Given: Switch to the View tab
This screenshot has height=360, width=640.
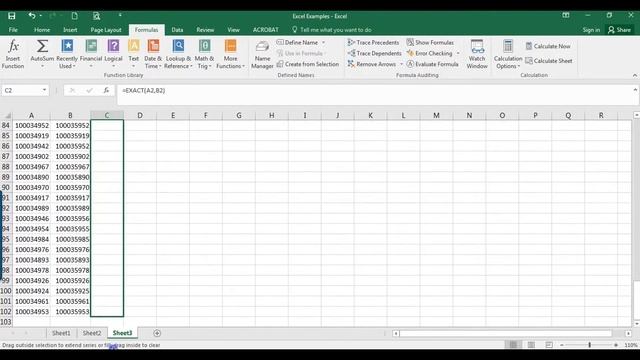Looking at the screenshot, I should coord(233,30).
